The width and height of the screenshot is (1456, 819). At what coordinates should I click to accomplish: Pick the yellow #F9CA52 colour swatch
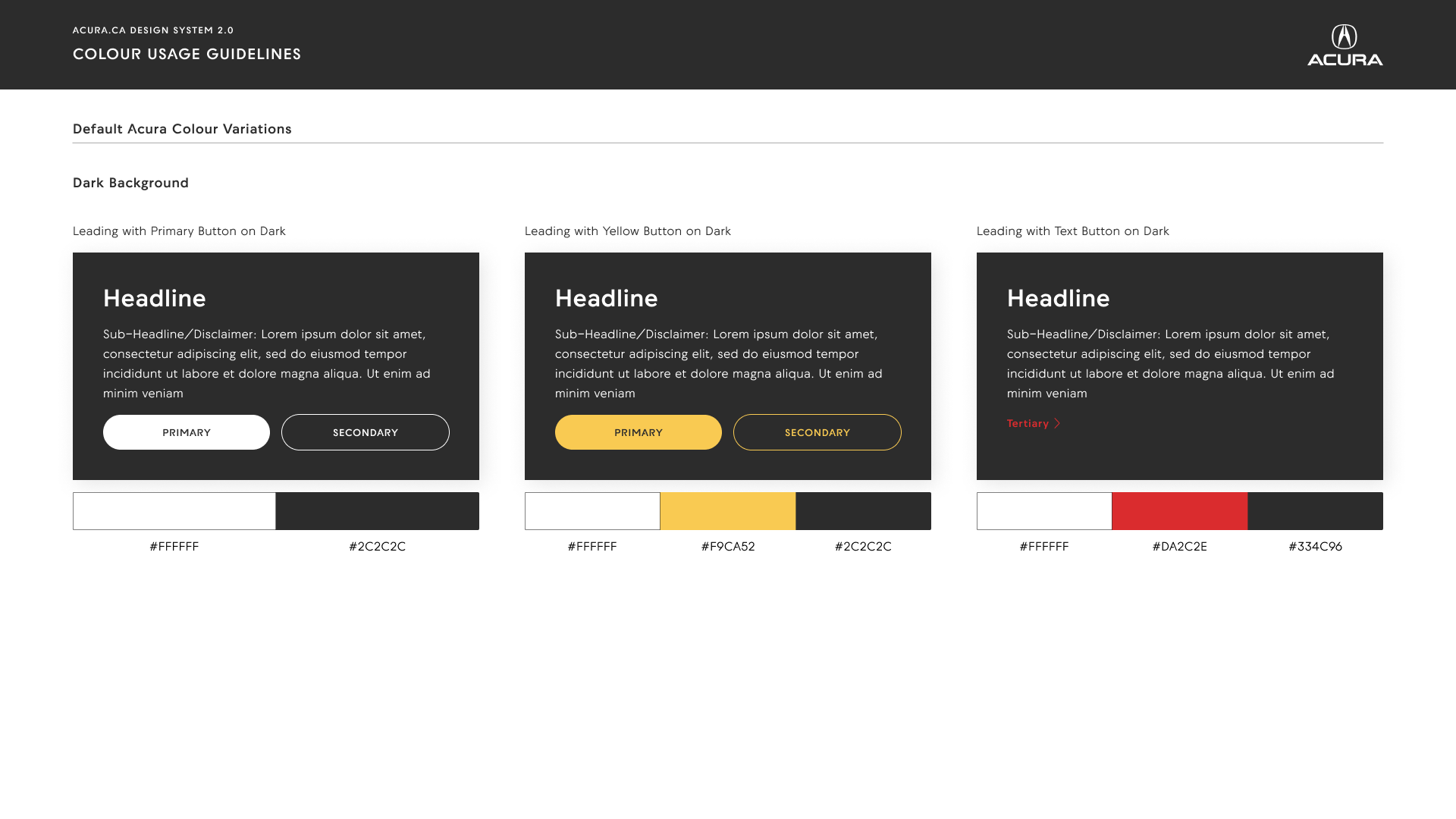[x=728, y=511]
